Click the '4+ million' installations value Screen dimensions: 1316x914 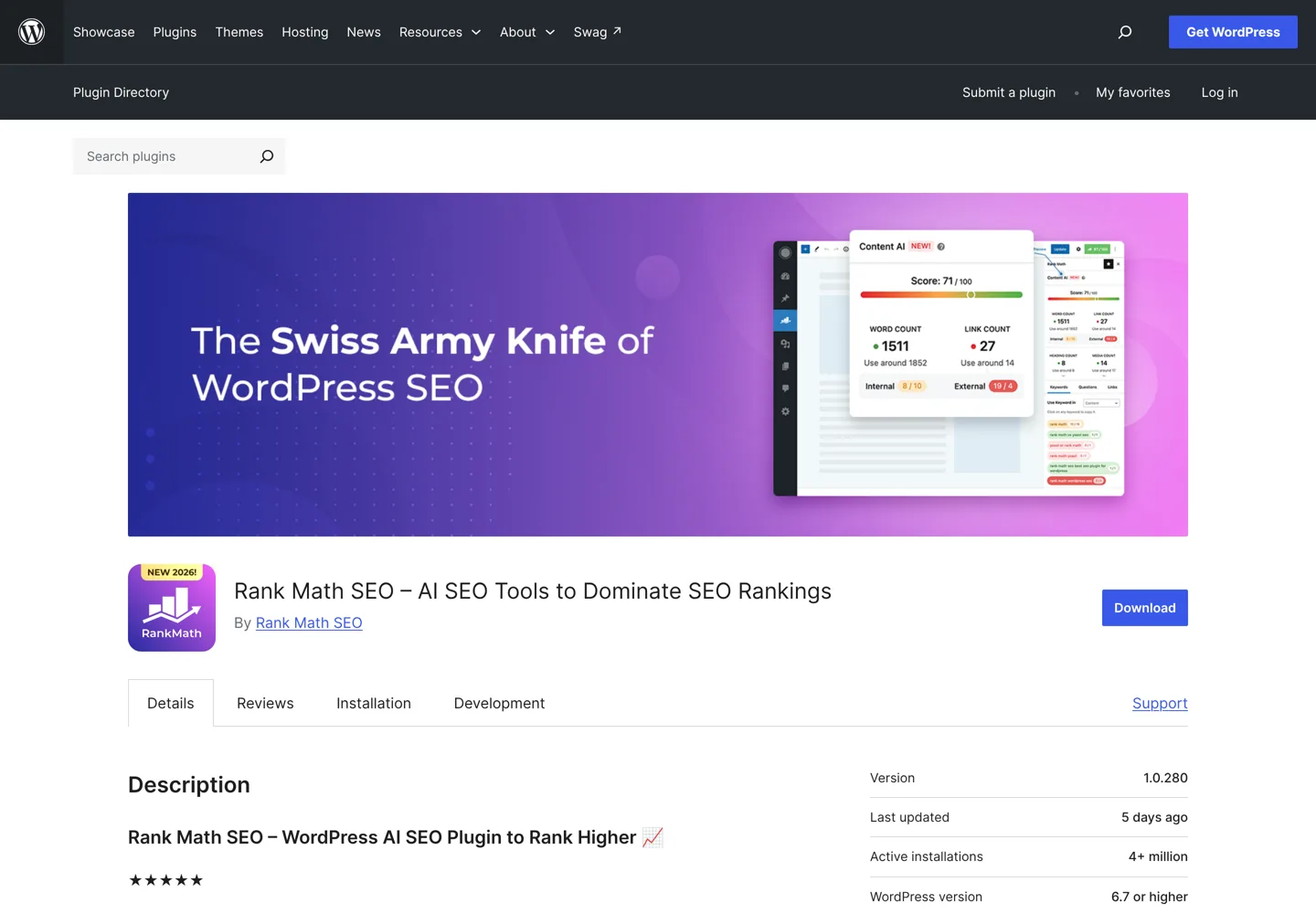click(1158, 856)
